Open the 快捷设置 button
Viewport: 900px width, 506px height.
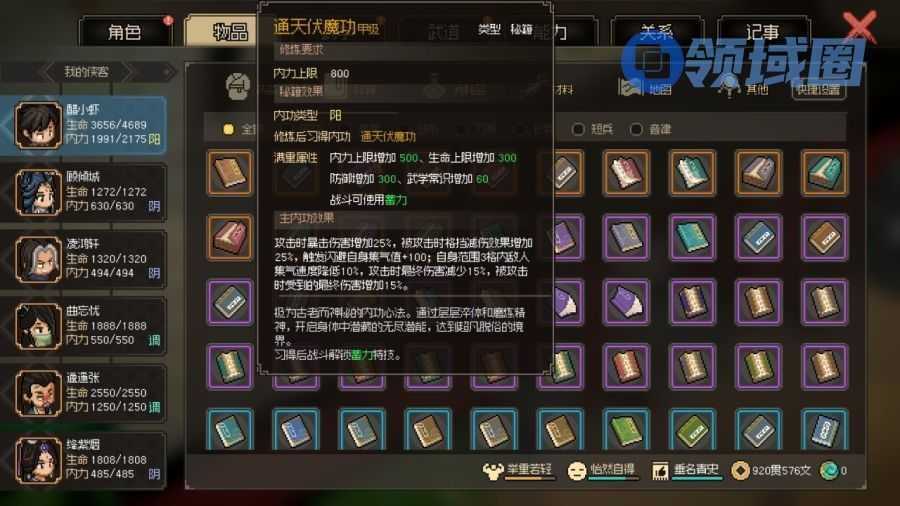pyautogui.click(x=818, y=89)
